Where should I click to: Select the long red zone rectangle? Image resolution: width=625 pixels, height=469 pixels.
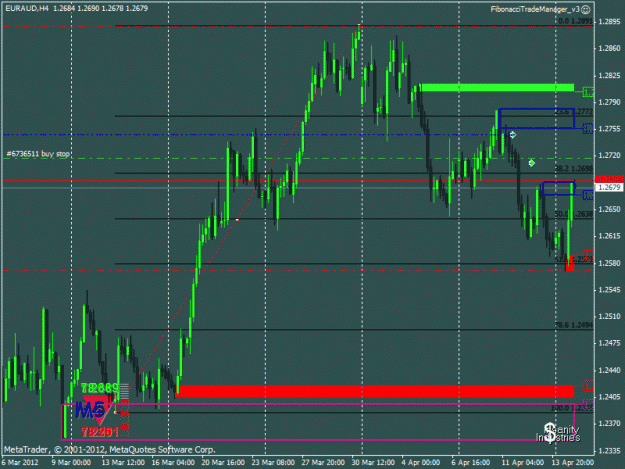point(375,391)
